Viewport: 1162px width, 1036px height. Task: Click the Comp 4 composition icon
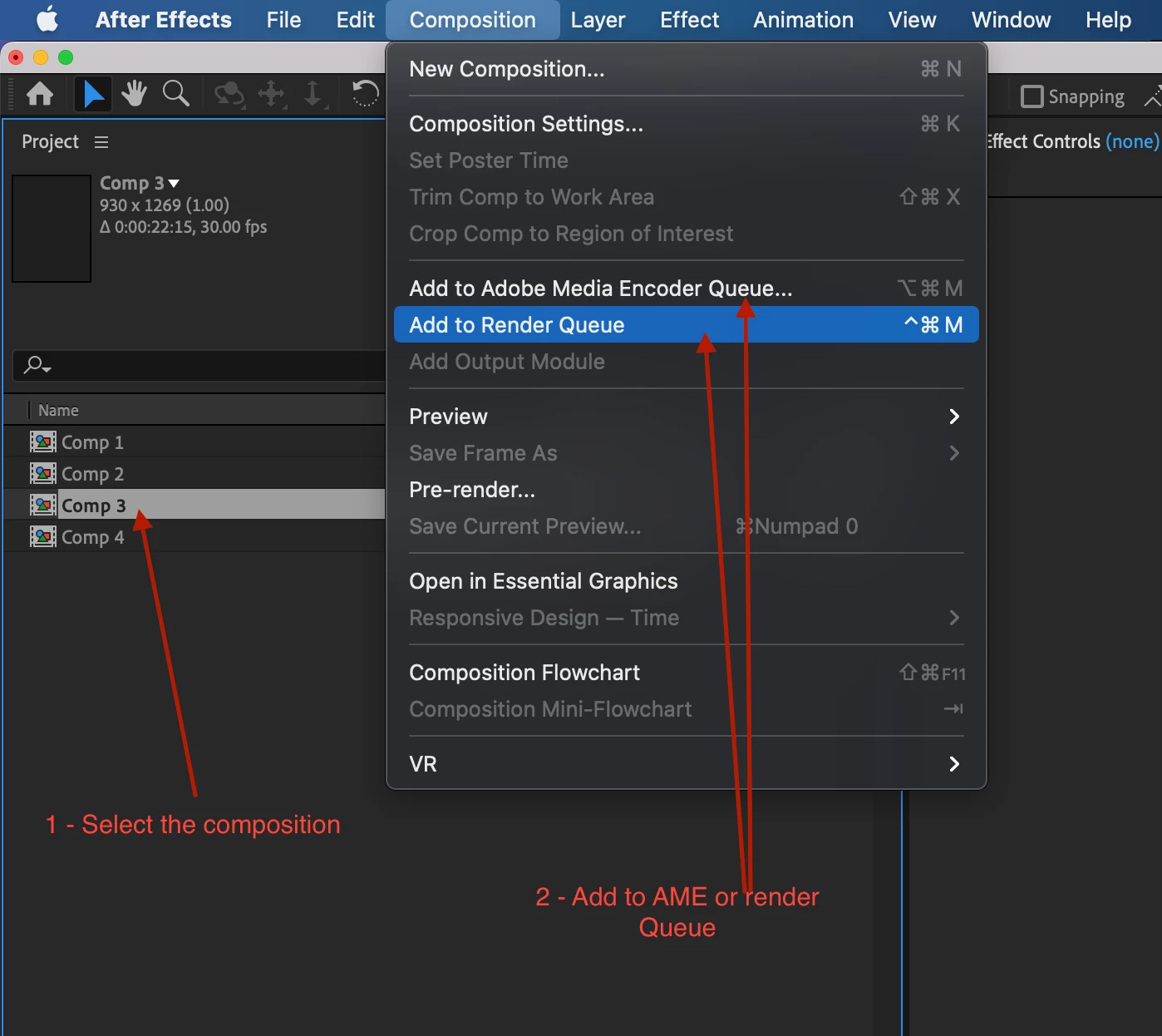click(43, 536)
